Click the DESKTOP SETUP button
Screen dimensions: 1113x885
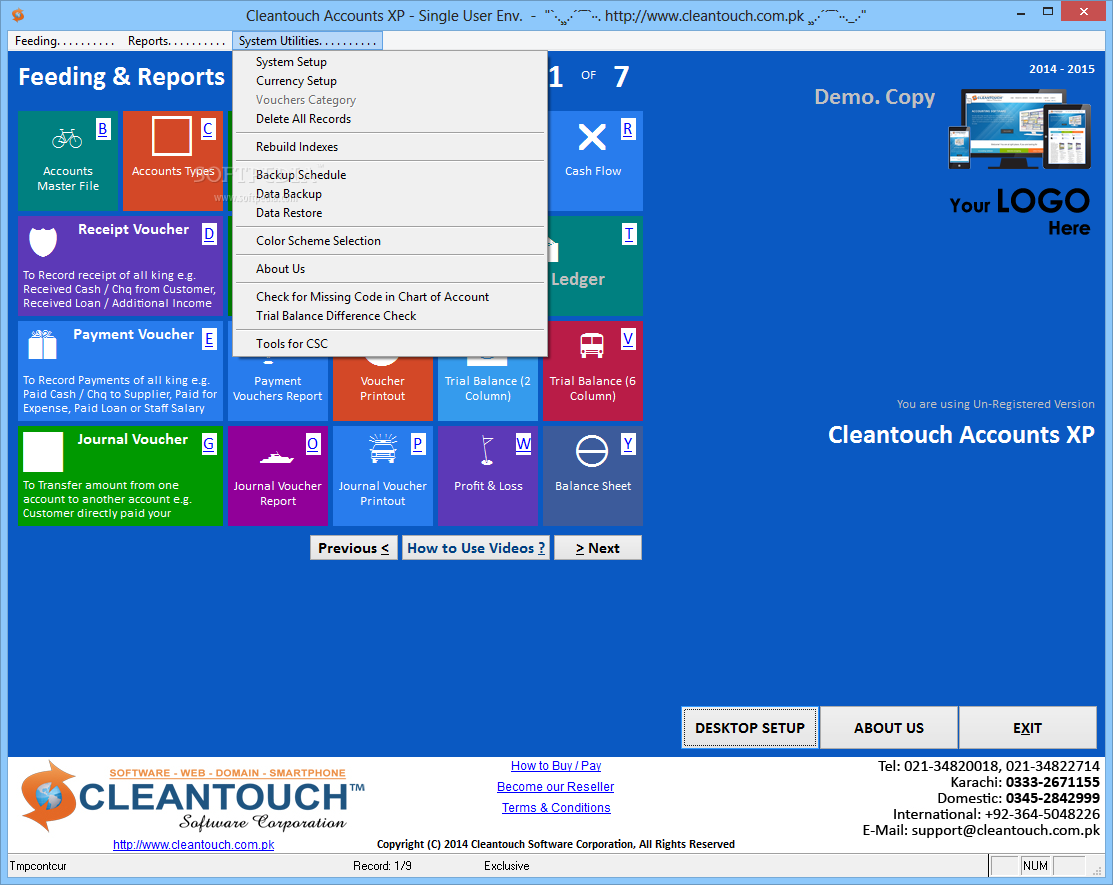click(x=750, y=727)
